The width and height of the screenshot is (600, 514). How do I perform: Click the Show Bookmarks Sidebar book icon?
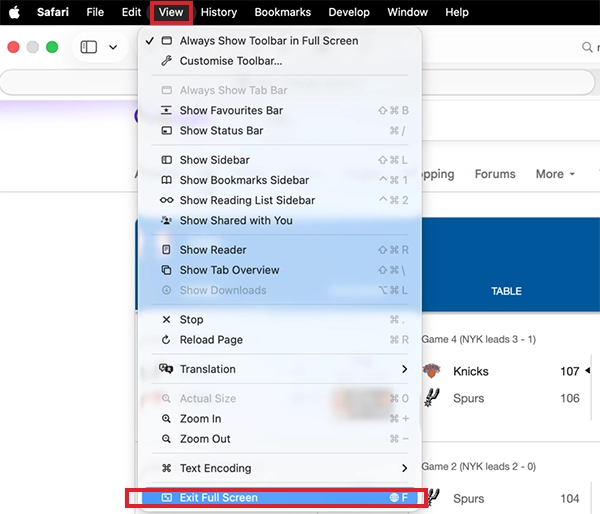click(x=166, y=180)
